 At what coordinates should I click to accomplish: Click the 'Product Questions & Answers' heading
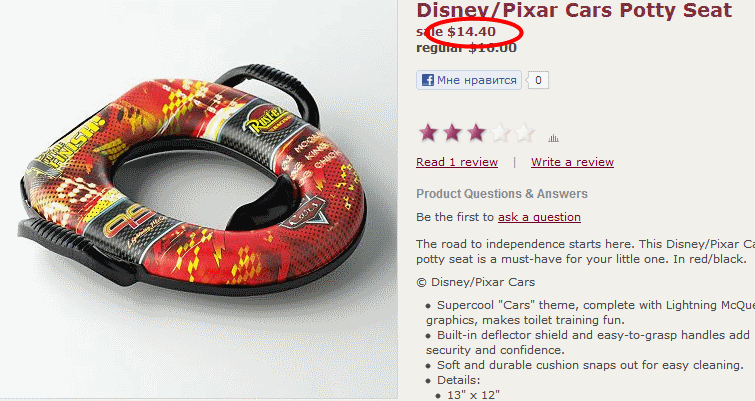(x=502, y=194)
